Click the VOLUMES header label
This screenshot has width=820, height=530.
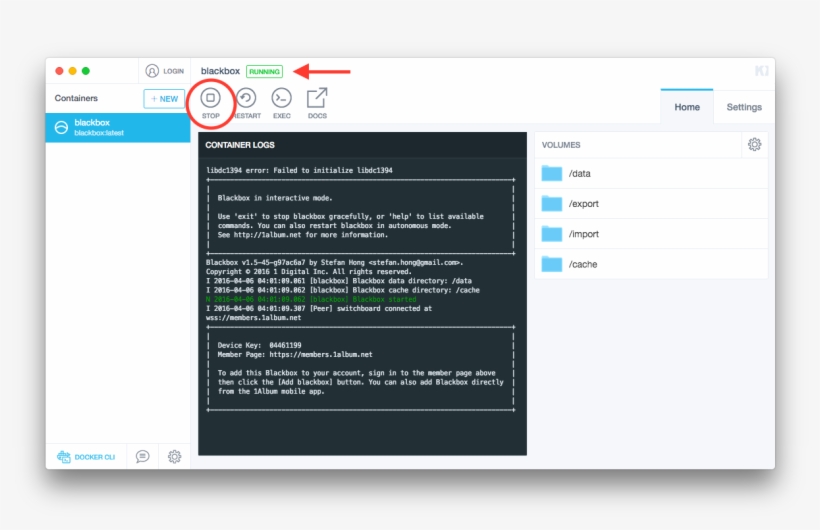pyautogui.click(x=561, y=145)
